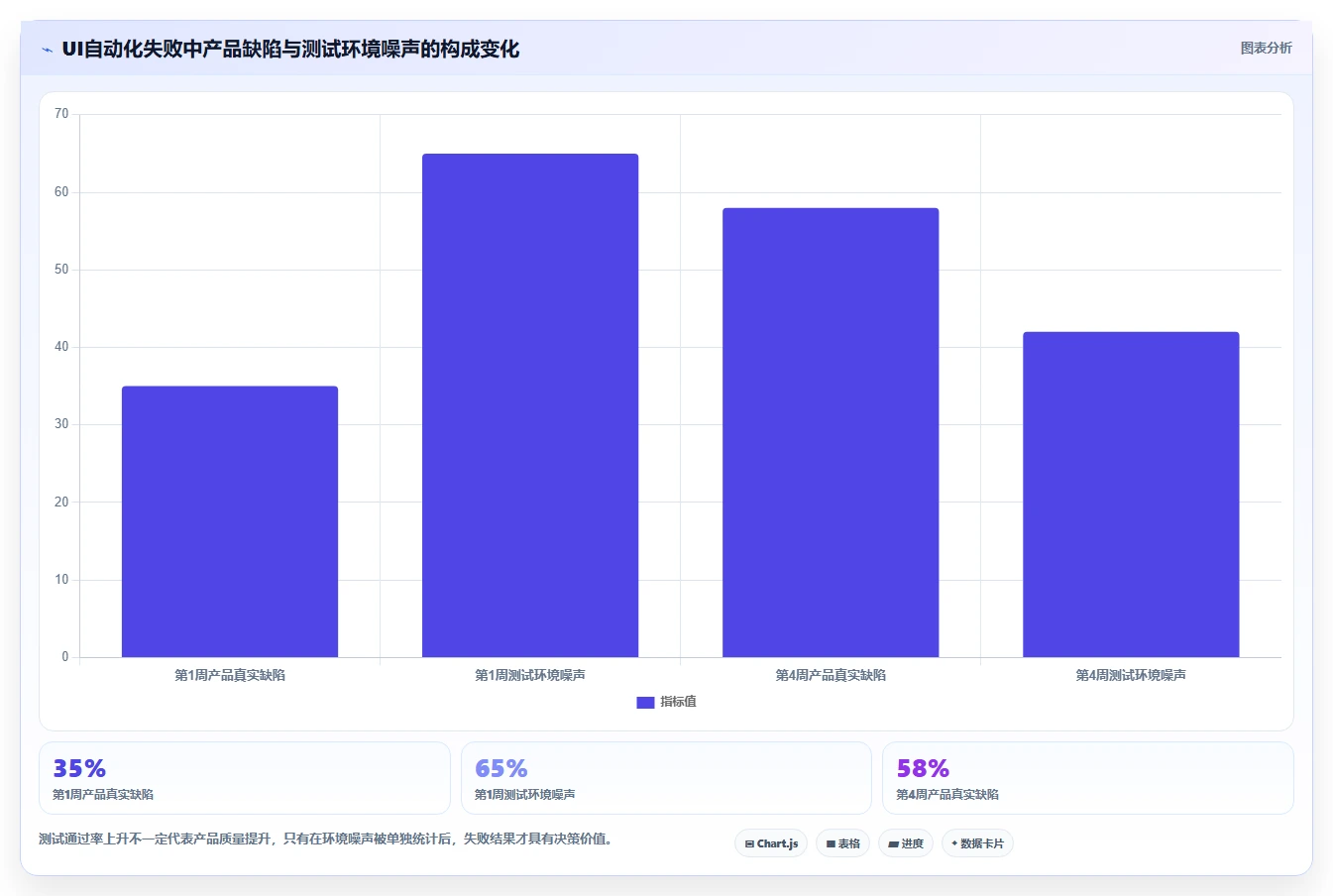Click the 进度 tag pill

906,843
